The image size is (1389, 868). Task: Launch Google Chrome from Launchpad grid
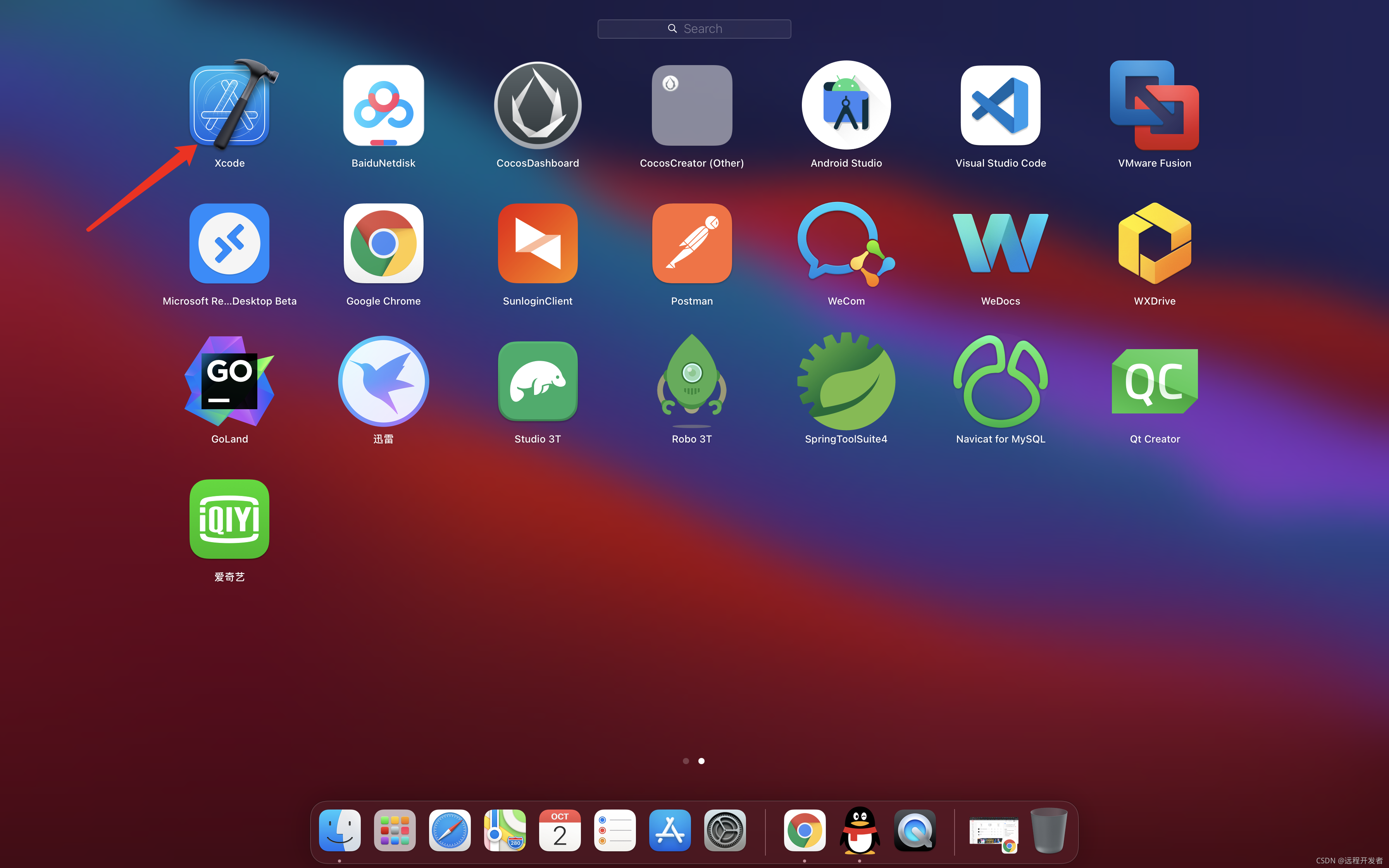pos(383,243)
